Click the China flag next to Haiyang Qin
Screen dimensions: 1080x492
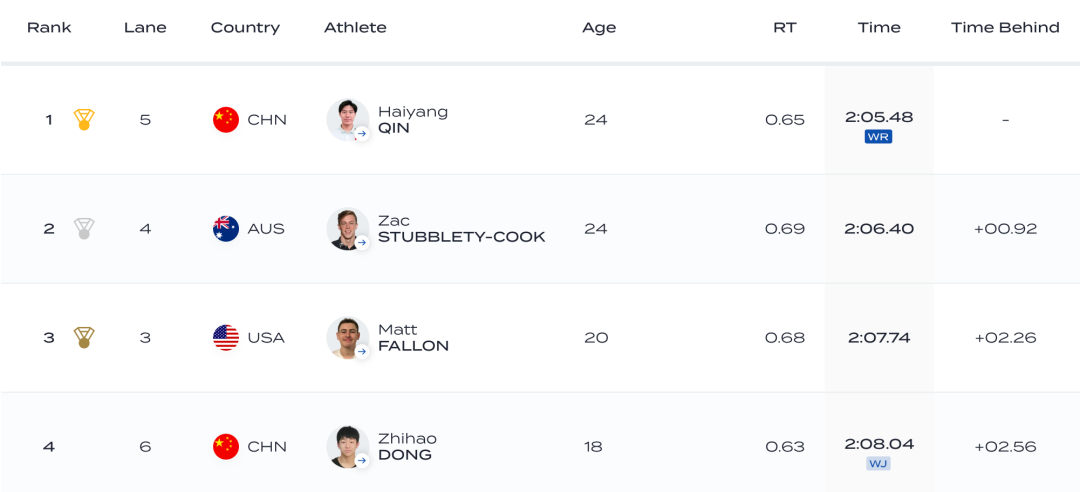pyautogui.click(x=226, y=120)
